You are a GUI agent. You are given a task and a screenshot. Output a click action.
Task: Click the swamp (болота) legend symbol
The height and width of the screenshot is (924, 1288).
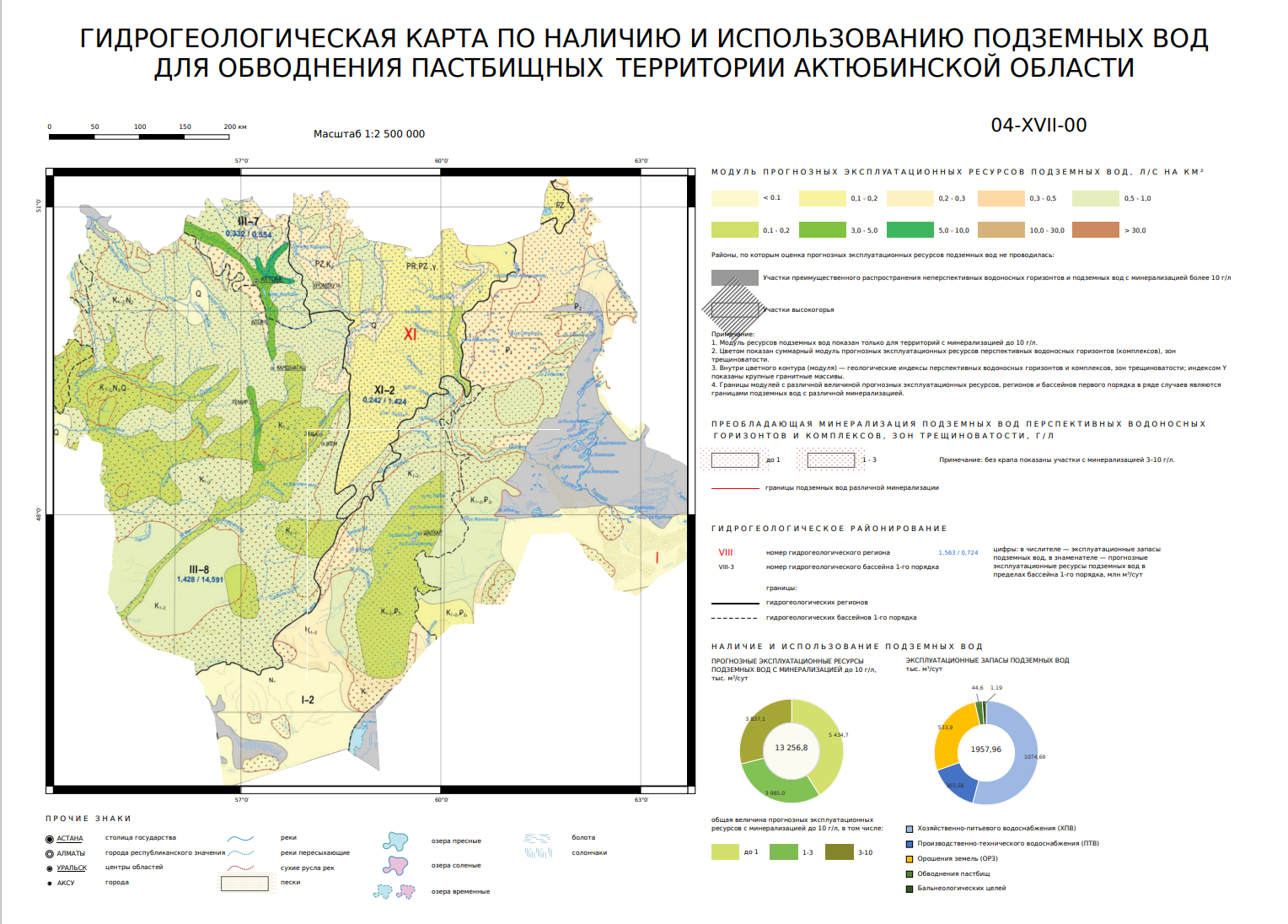[537, 838]
